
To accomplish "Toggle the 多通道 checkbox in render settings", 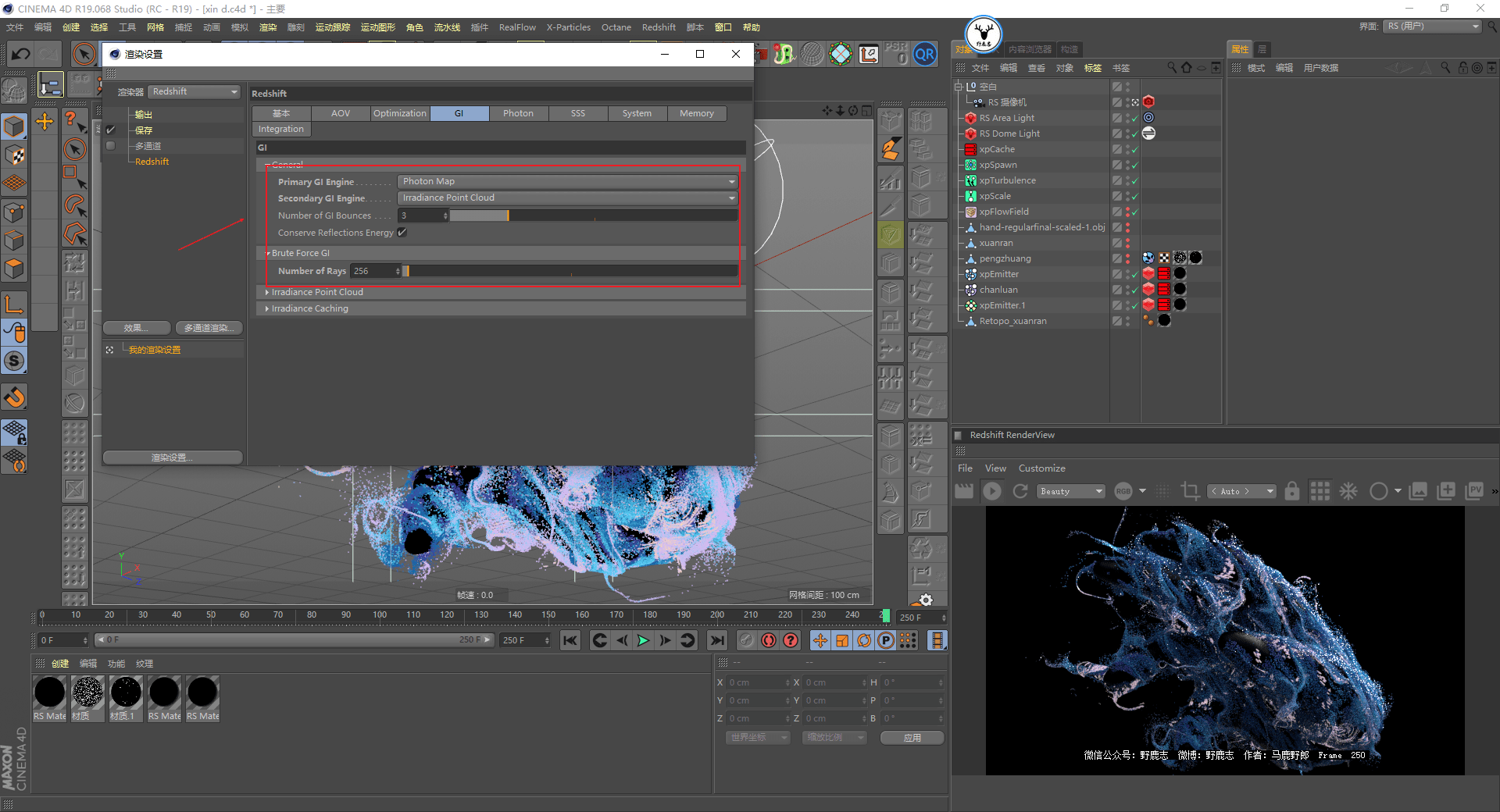I will pyautogui.click(x=111, y=146).
